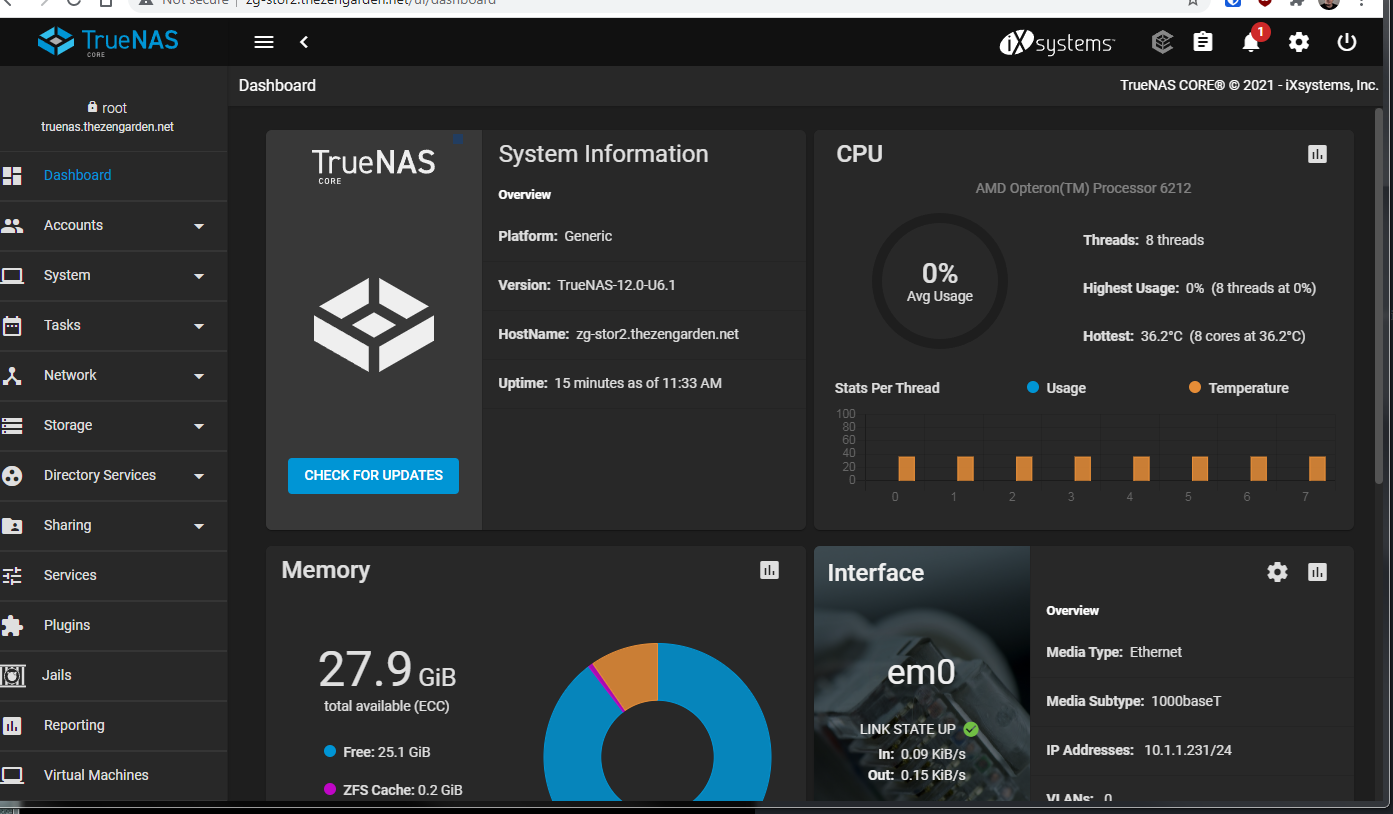Click the browser refresh button

[75, 3]
